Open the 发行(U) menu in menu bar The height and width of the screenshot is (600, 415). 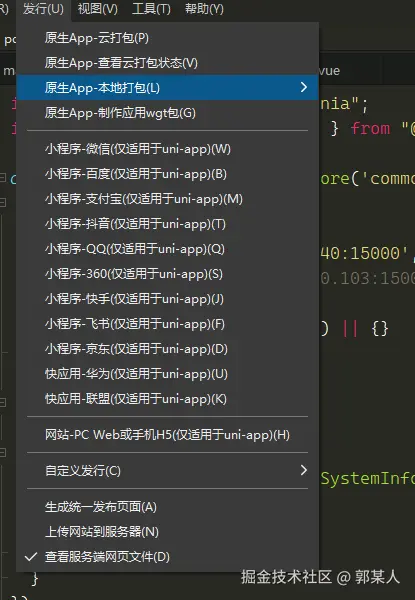tap(43, 9)
